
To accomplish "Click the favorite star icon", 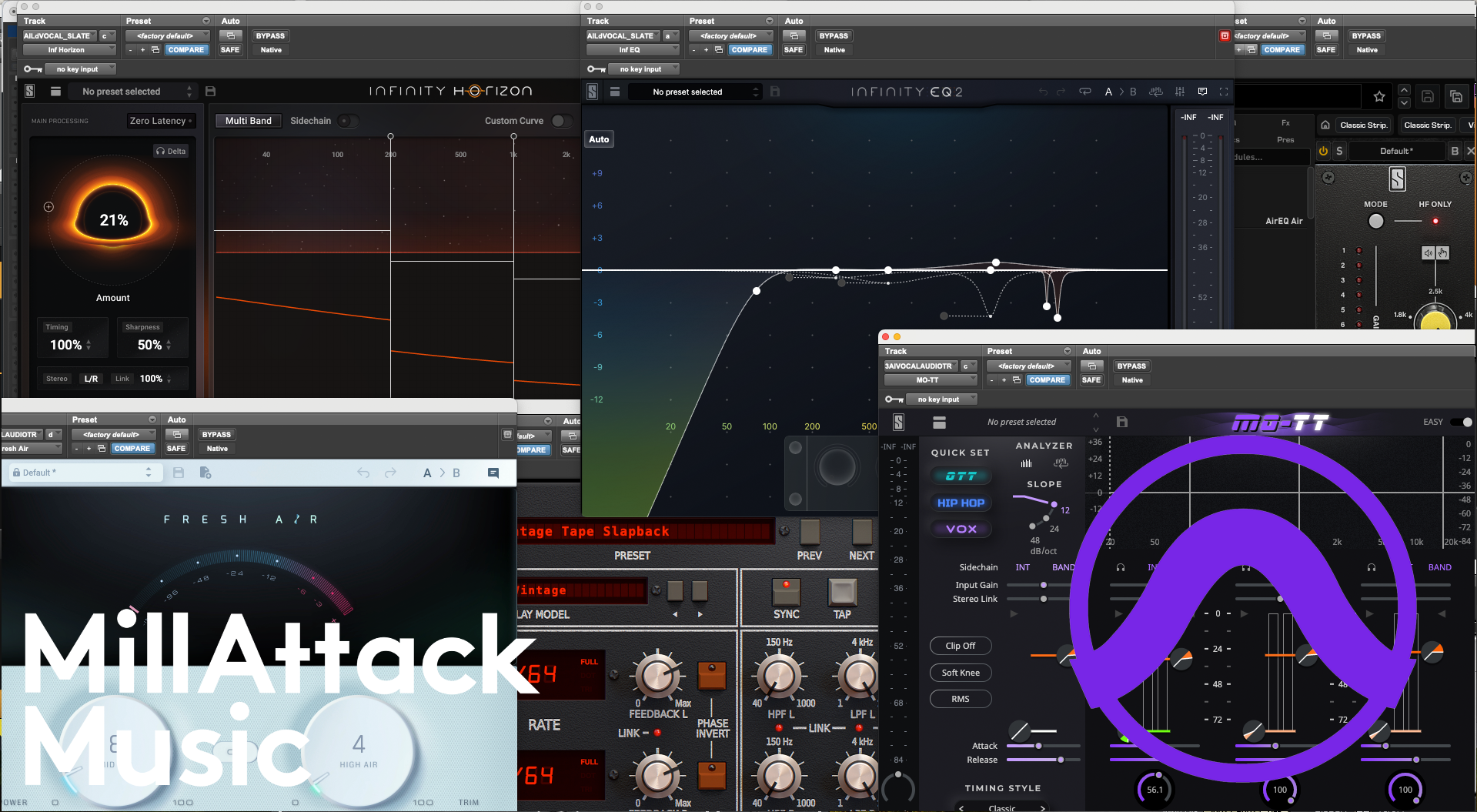I will coord(1378,97).
